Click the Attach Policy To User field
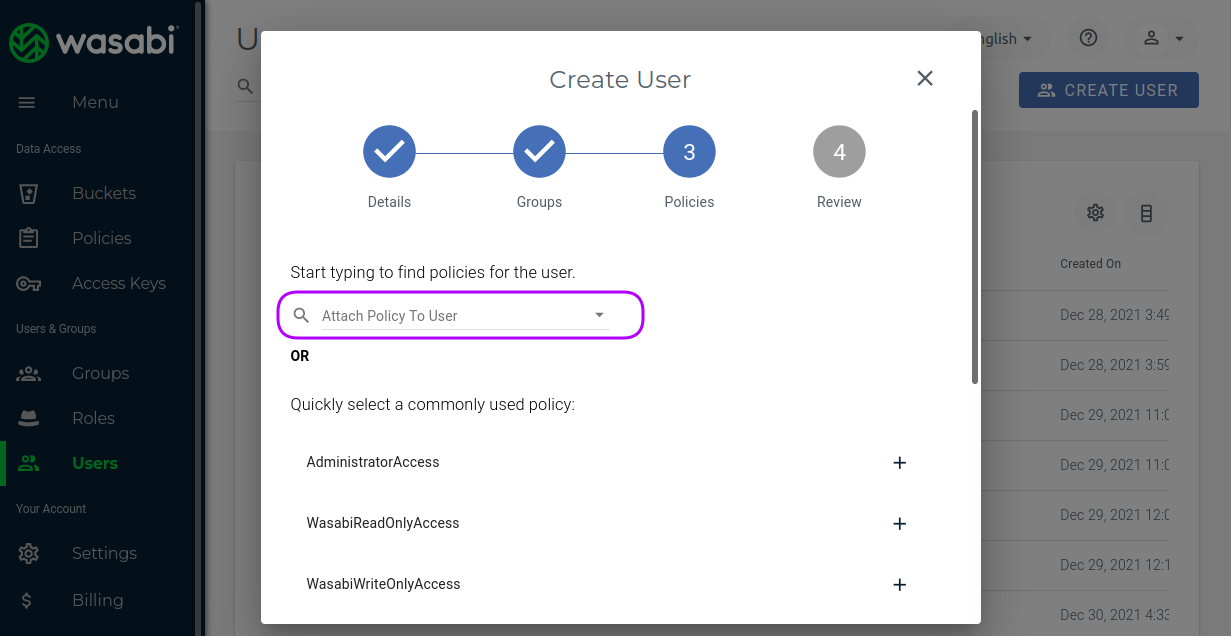 click(450, 316)
